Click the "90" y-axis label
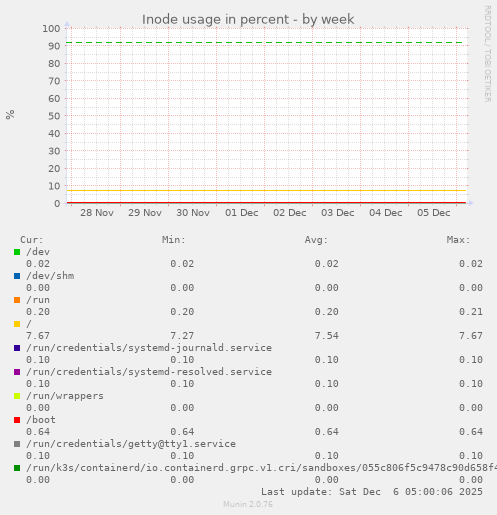This screenshot has height=515, width=497. click(x=54, y=46)
